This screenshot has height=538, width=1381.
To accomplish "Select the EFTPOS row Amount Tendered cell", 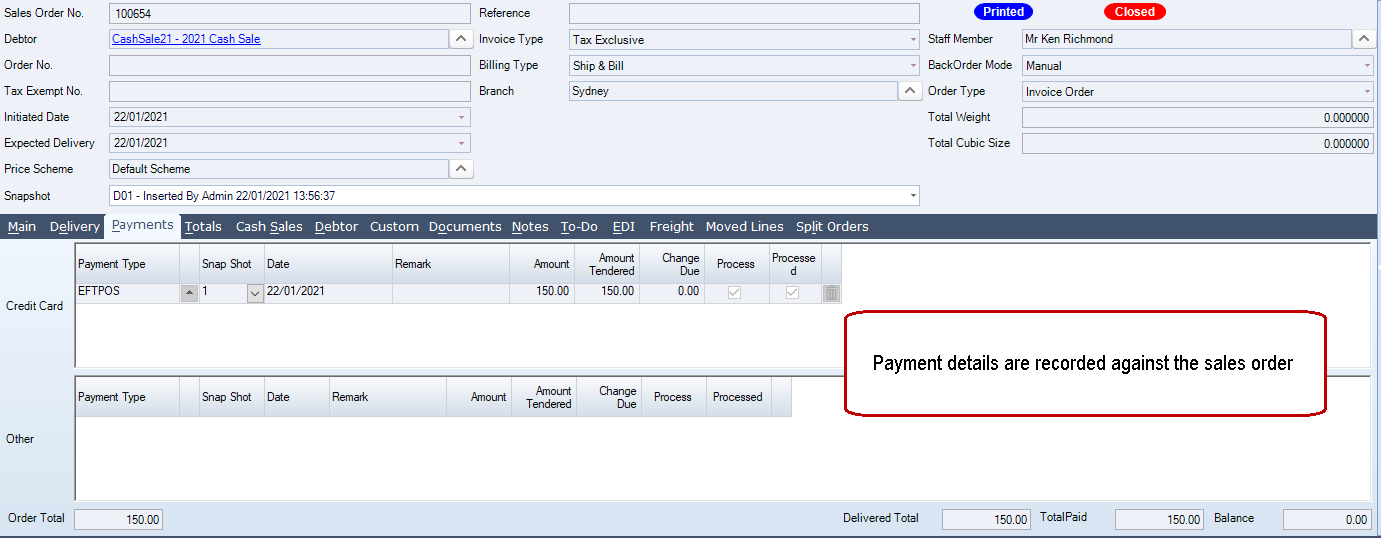I will click(x=606, y=293).
